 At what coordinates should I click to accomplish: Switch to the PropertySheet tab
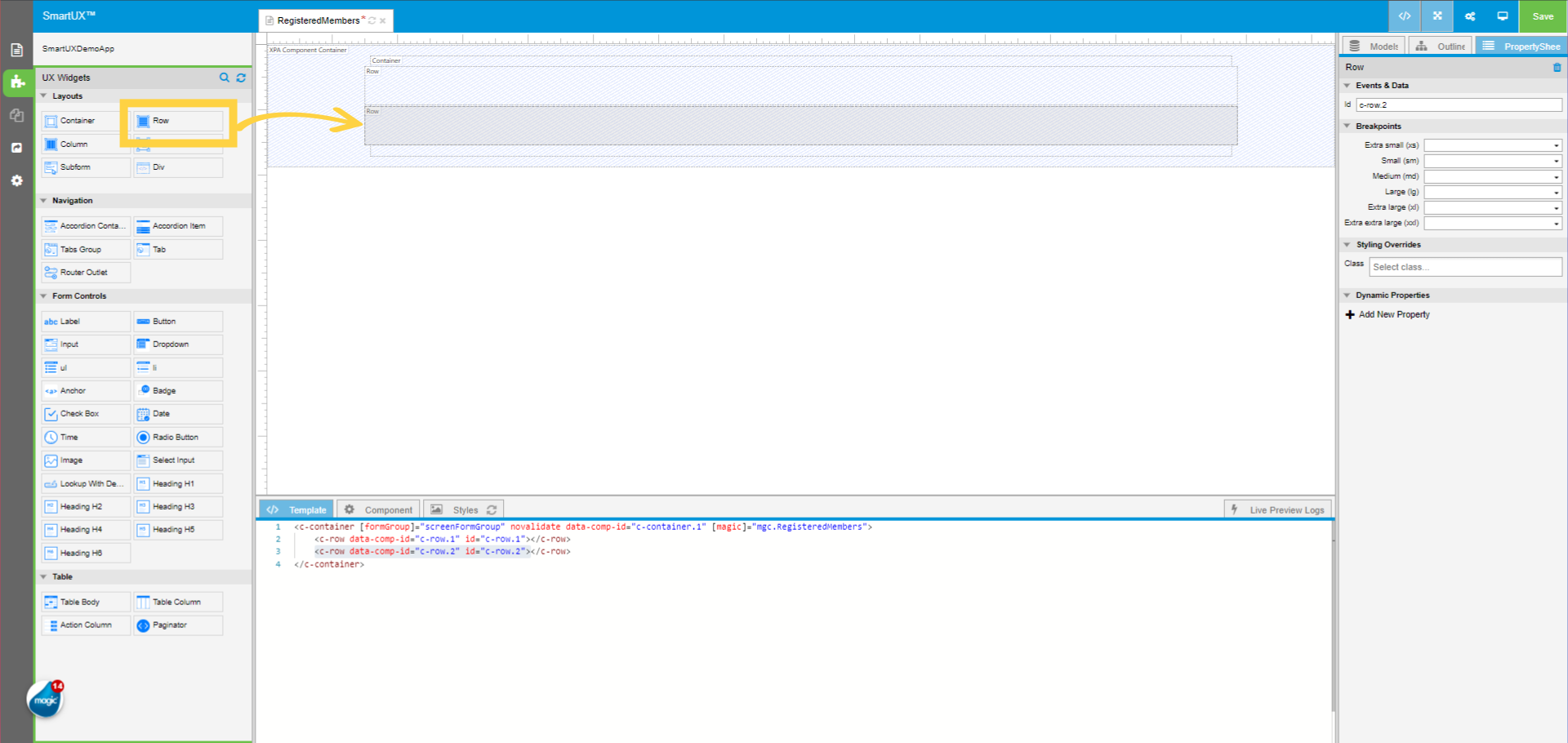pos(1521,46)
